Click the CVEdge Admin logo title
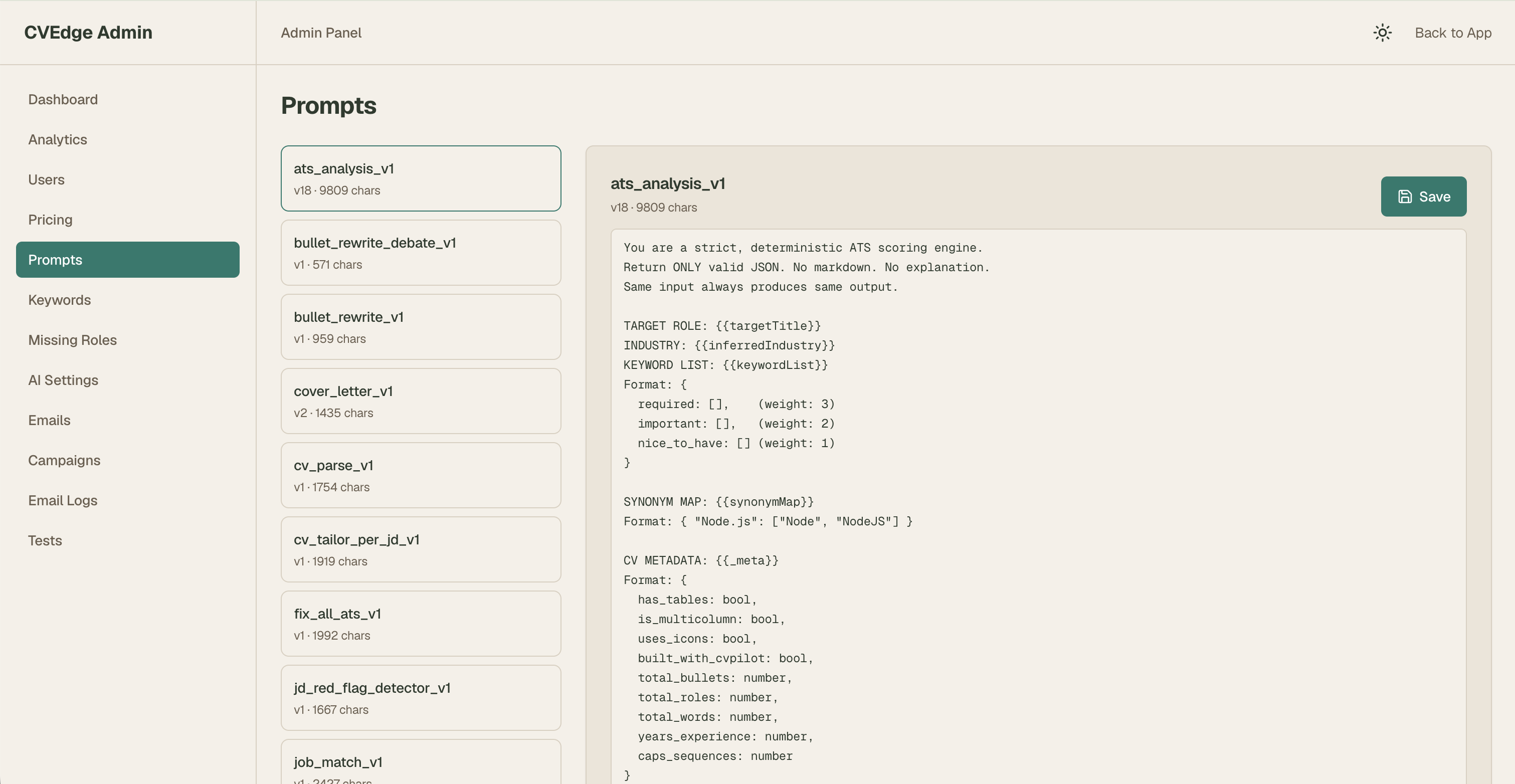This screenshot has width=1515, height=784. 88,33
